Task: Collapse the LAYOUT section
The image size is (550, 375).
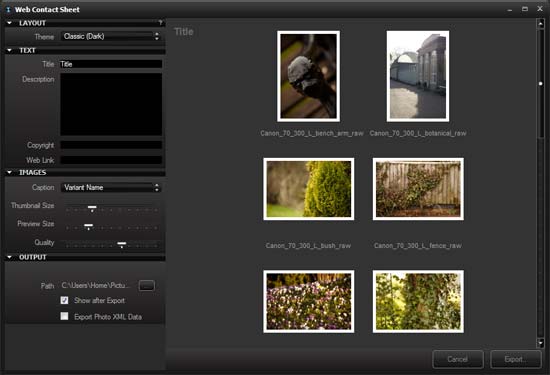Action: tap(9, 23)
